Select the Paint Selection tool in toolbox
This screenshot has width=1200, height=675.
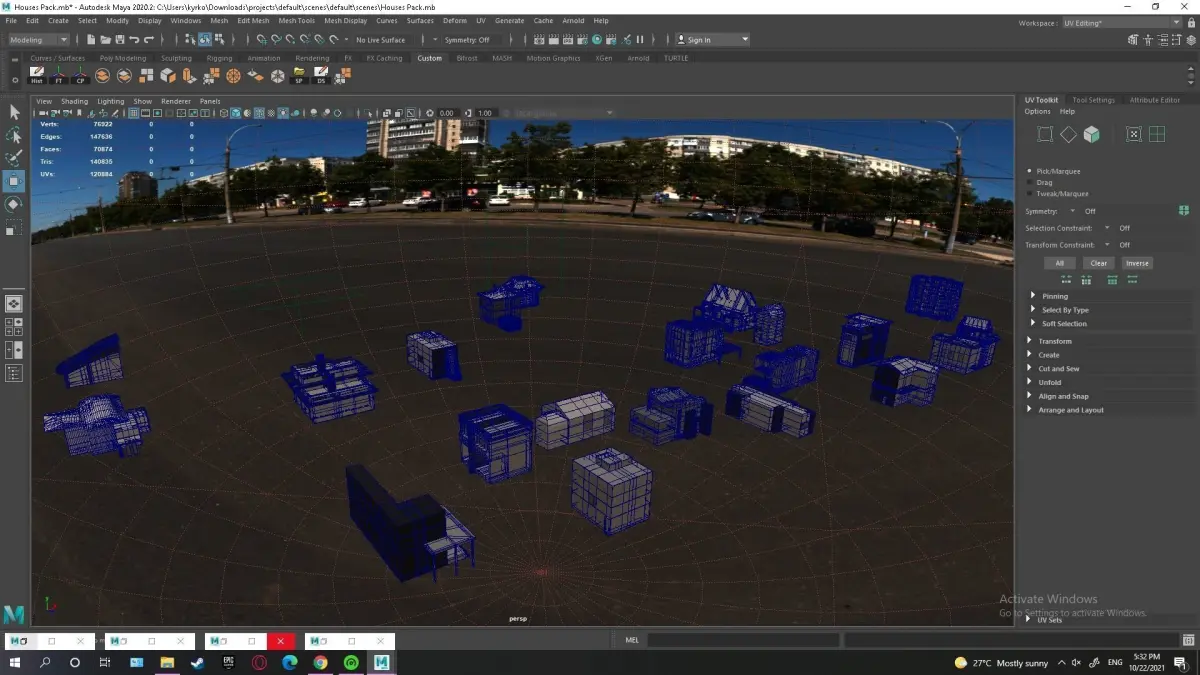click(14, 158)
